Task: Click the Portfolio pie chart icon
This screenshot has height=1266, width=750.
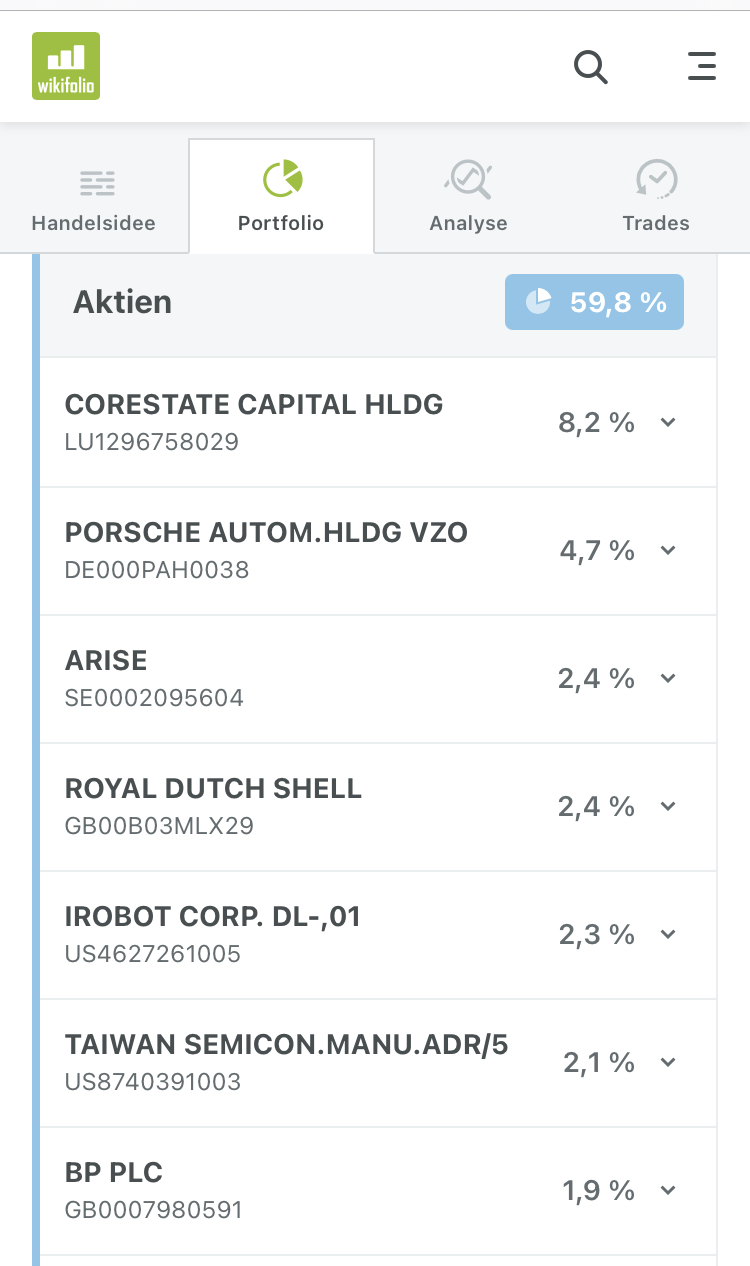Action: pyautogui.click(x=281, y=181)
